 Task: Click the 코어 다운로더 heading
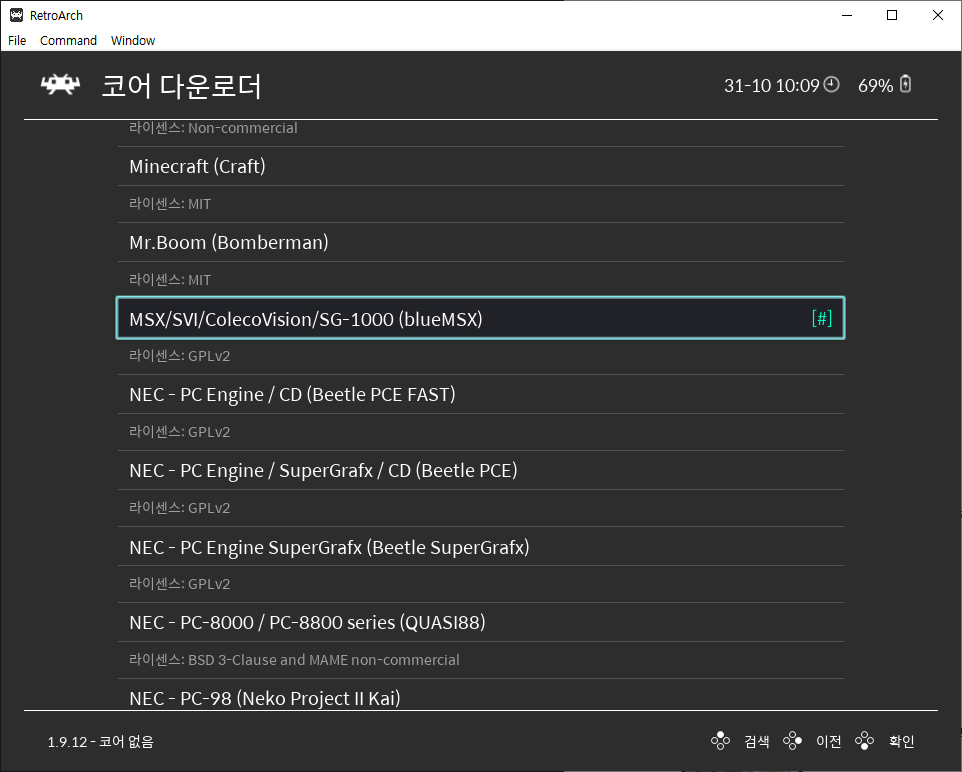(x=181, y=86)
